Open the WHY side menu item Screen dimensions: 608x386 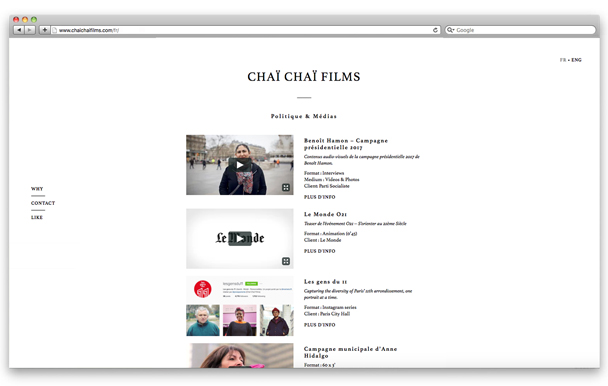pyautogui.click(x=37, y=189)
